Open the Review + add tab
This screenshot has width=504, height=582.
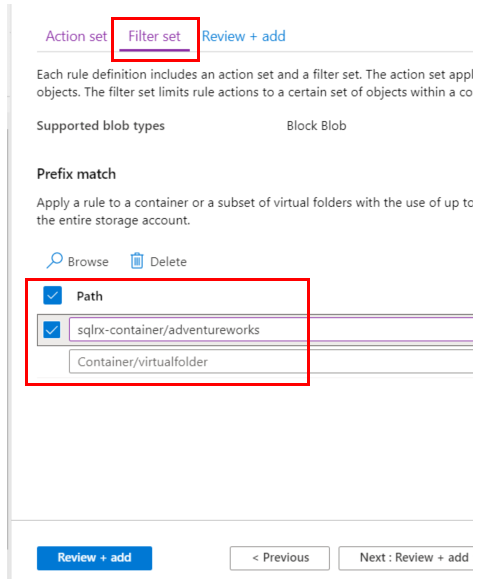click(244, 36)
